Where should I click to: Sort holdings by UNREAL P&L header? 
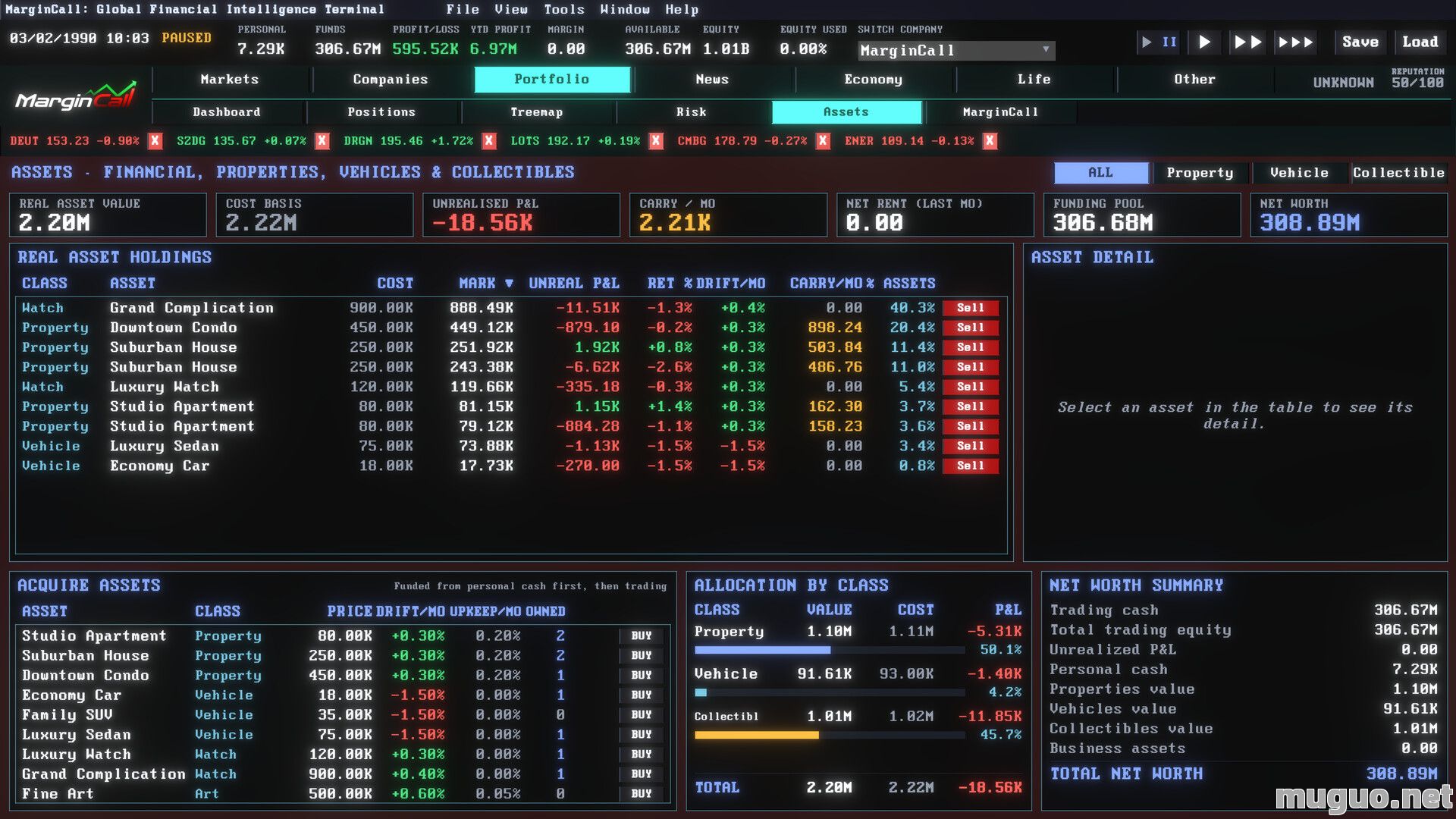[574, 284]
